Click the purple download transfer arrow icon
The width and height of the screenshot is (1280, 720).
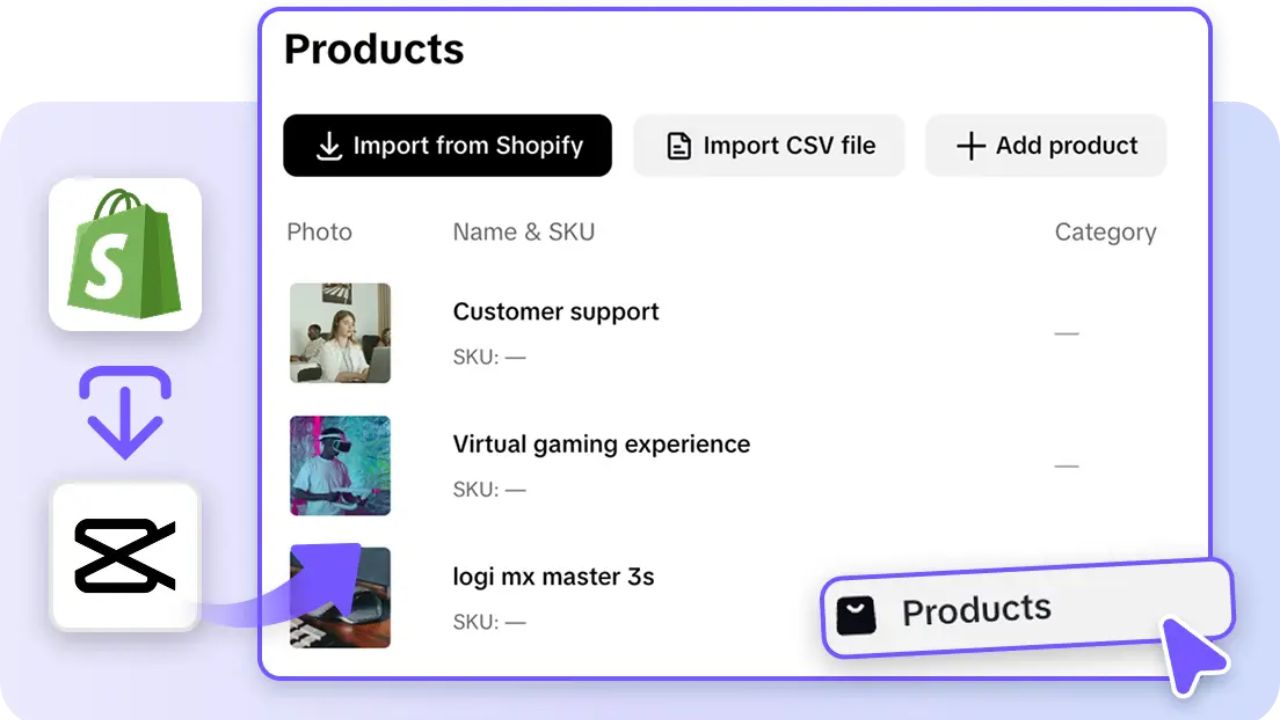124,408
